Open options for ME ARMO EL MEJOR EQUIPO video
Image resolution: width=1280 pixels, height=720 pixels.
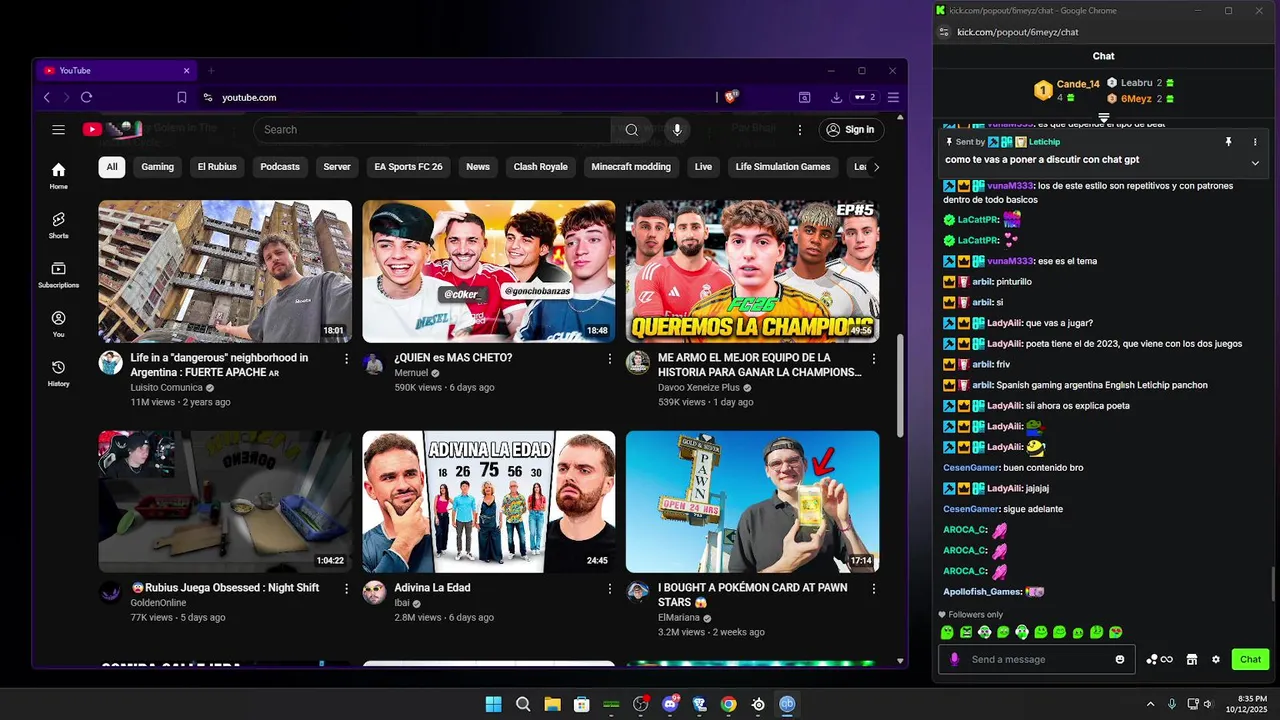click(874, 358)
